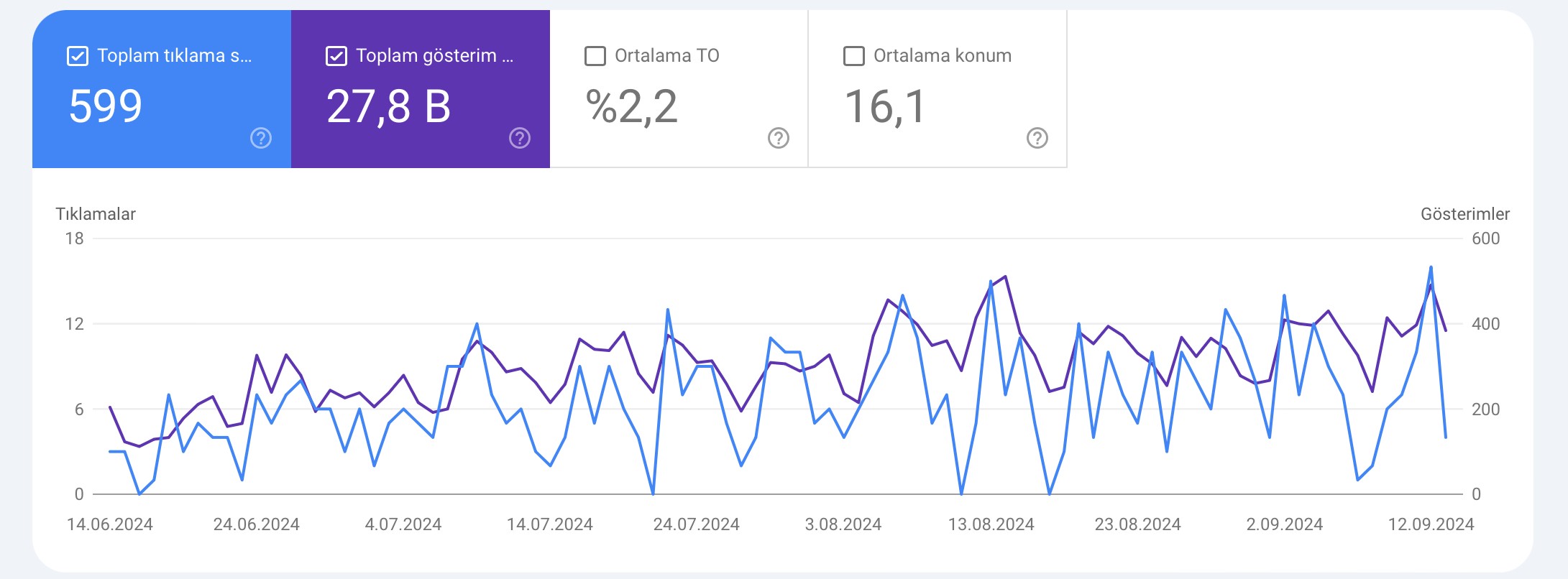Select the 27,8 B impressions value
This screenshot has width=1568, height=579.
click(389, 107)
